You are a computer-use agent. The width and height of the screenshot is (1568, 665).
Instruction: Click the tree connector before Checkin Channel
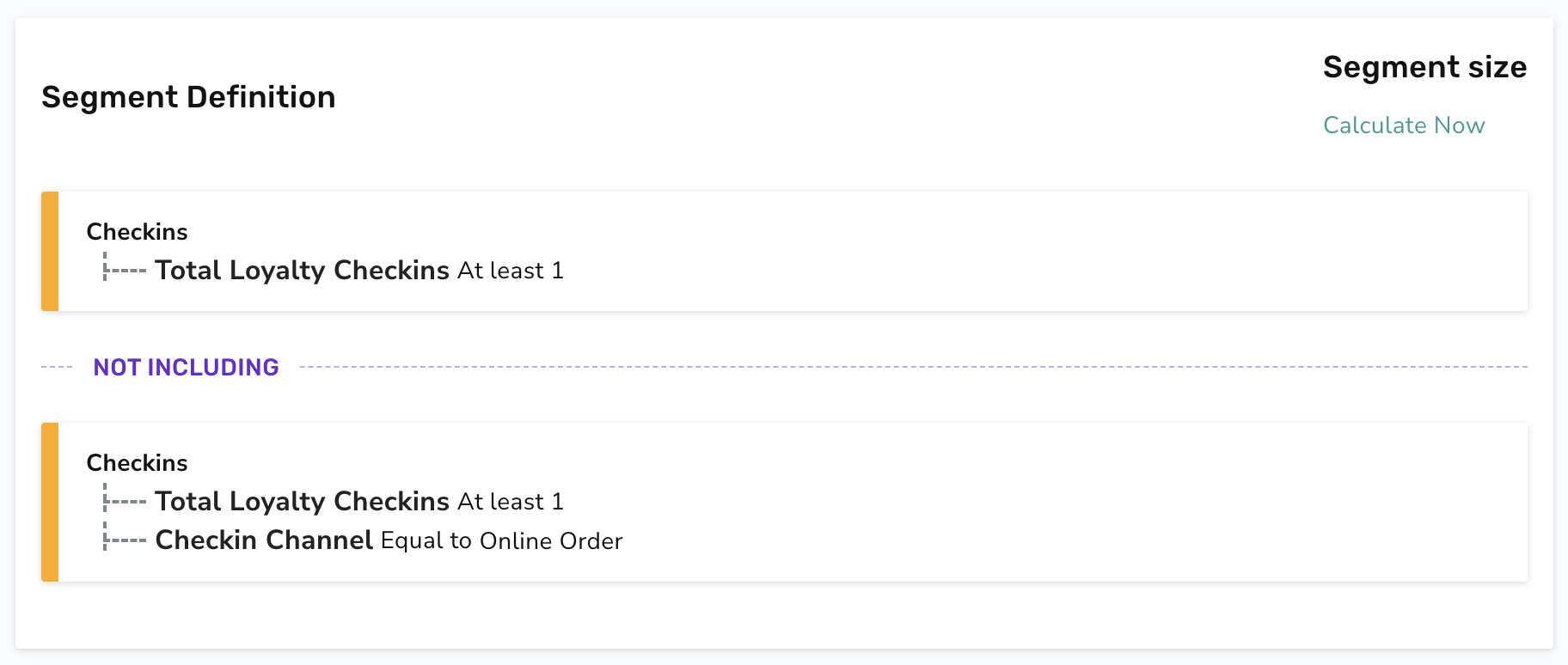click(x=125, y=538)
